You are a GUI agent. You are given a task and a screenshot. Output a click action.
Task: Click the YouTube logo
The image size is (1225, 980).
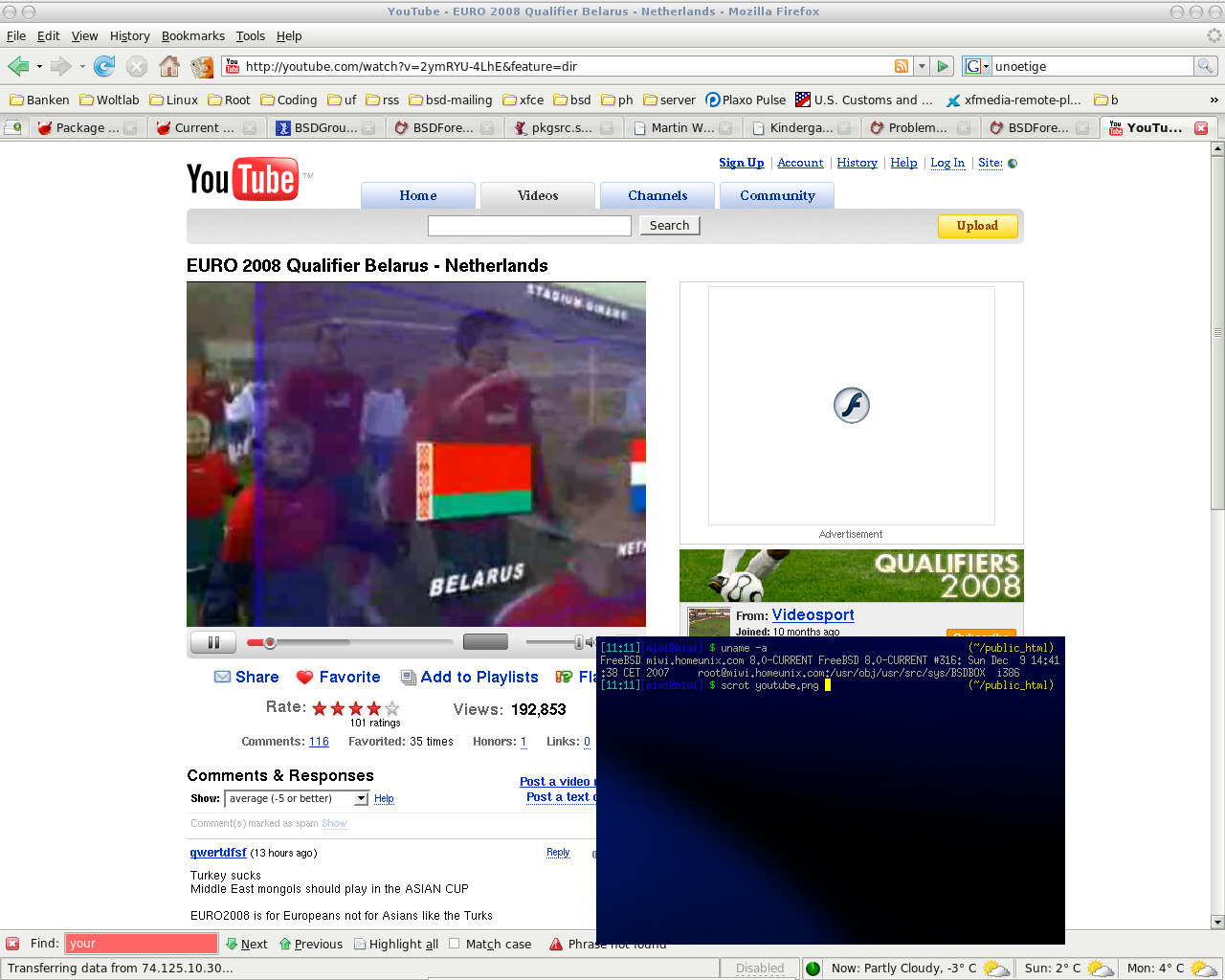(243, 179)
